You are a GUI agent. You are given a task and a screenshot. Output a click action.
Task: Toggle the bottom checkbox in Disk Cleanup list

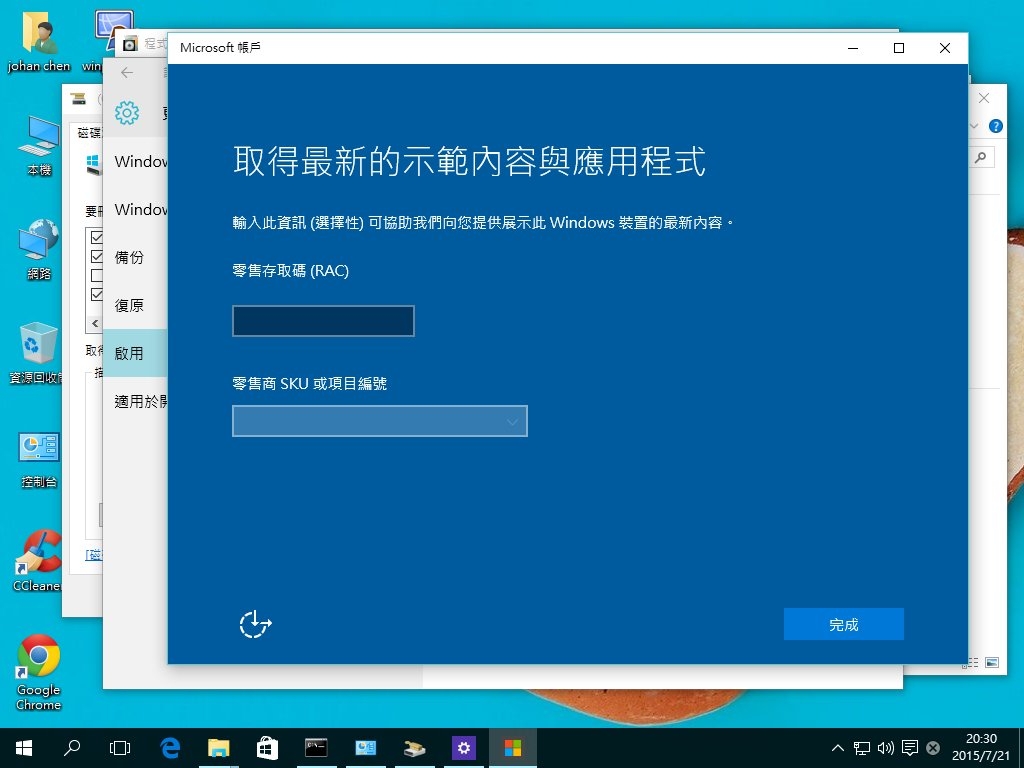[x=97, y=294]
